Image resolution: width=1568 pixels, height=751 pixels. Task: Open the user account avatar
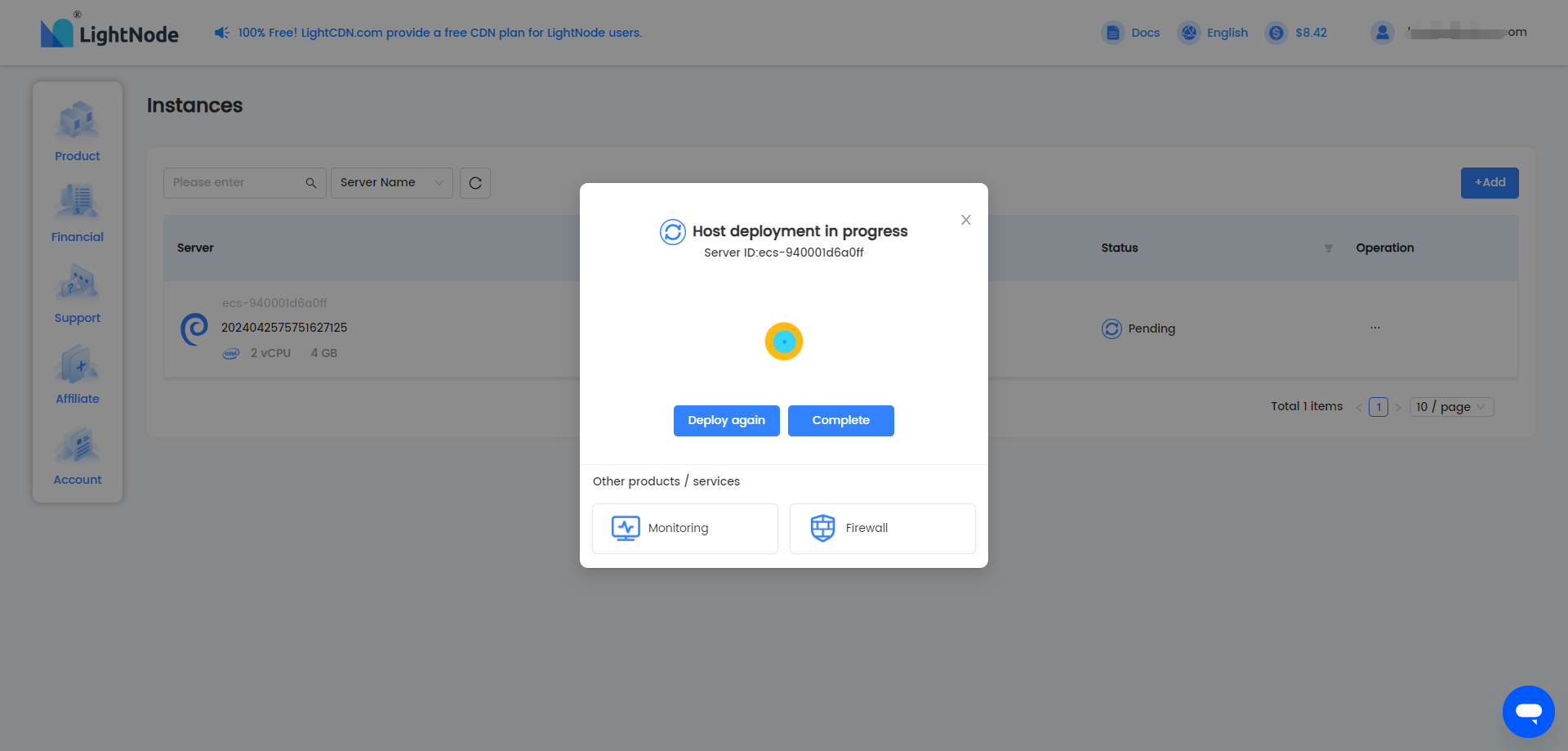click(x=1382, y=33)
